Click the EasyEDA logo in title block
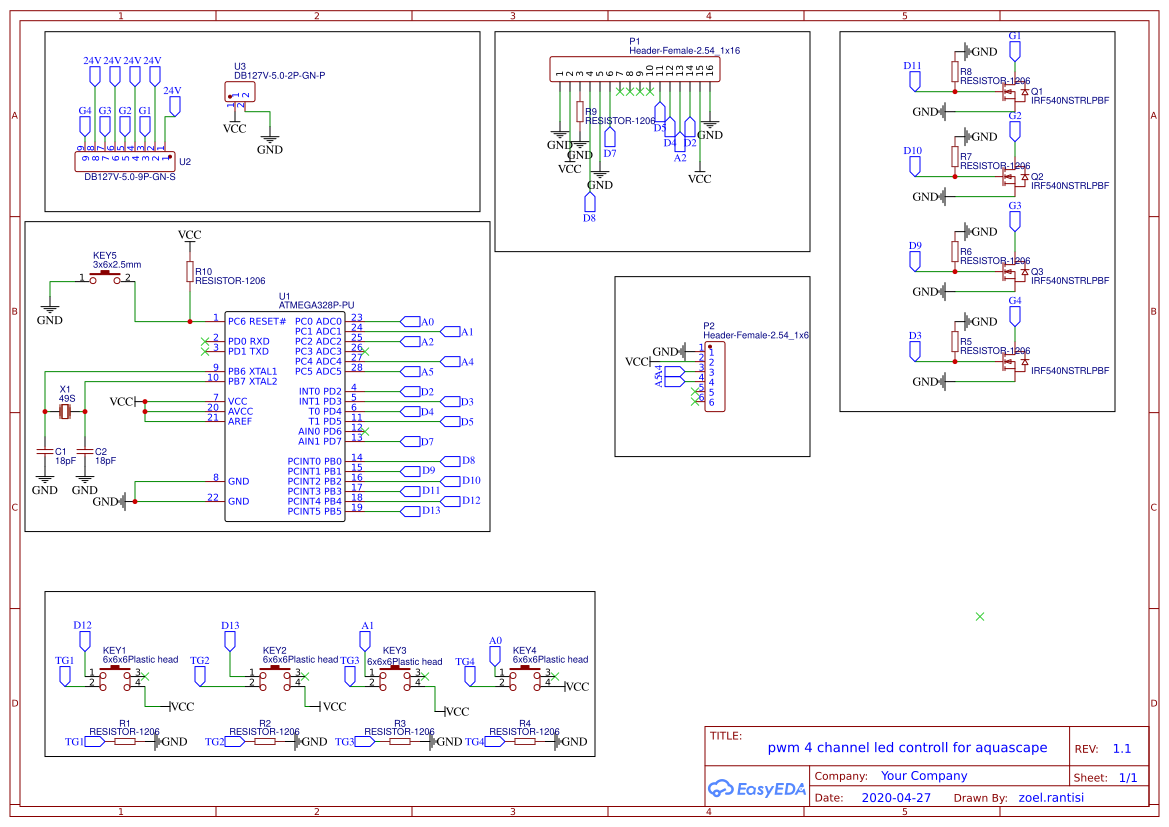 (x=757, y=789)
